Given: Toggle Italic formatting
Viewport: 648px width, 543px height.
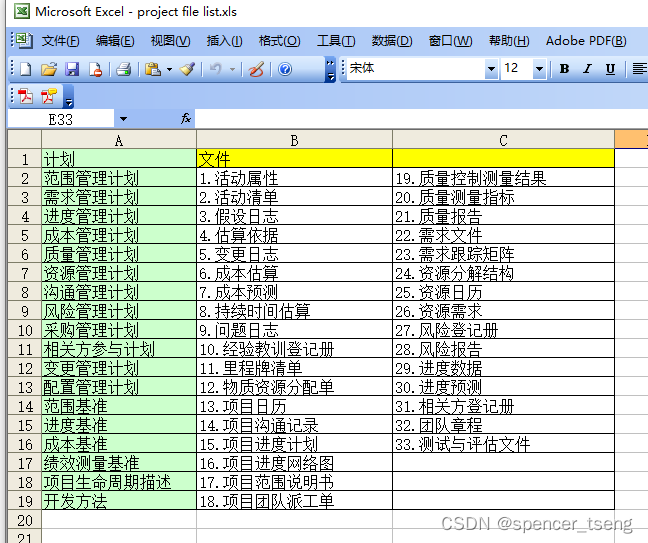Looking at the screenshot, I should (x=587, y=69).
